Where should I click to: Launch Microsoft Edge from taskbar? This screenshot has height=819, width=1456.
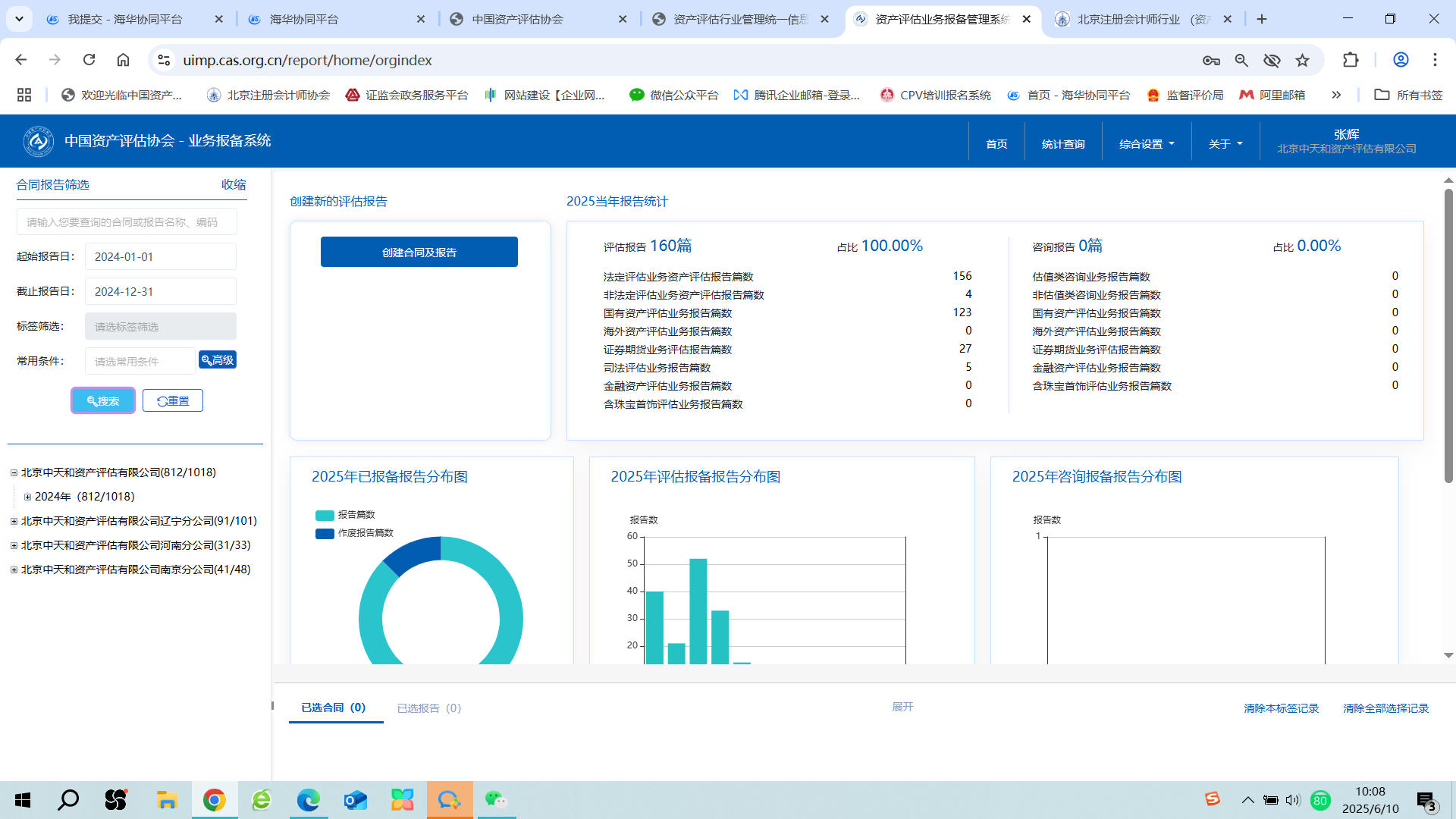(308, 800)
